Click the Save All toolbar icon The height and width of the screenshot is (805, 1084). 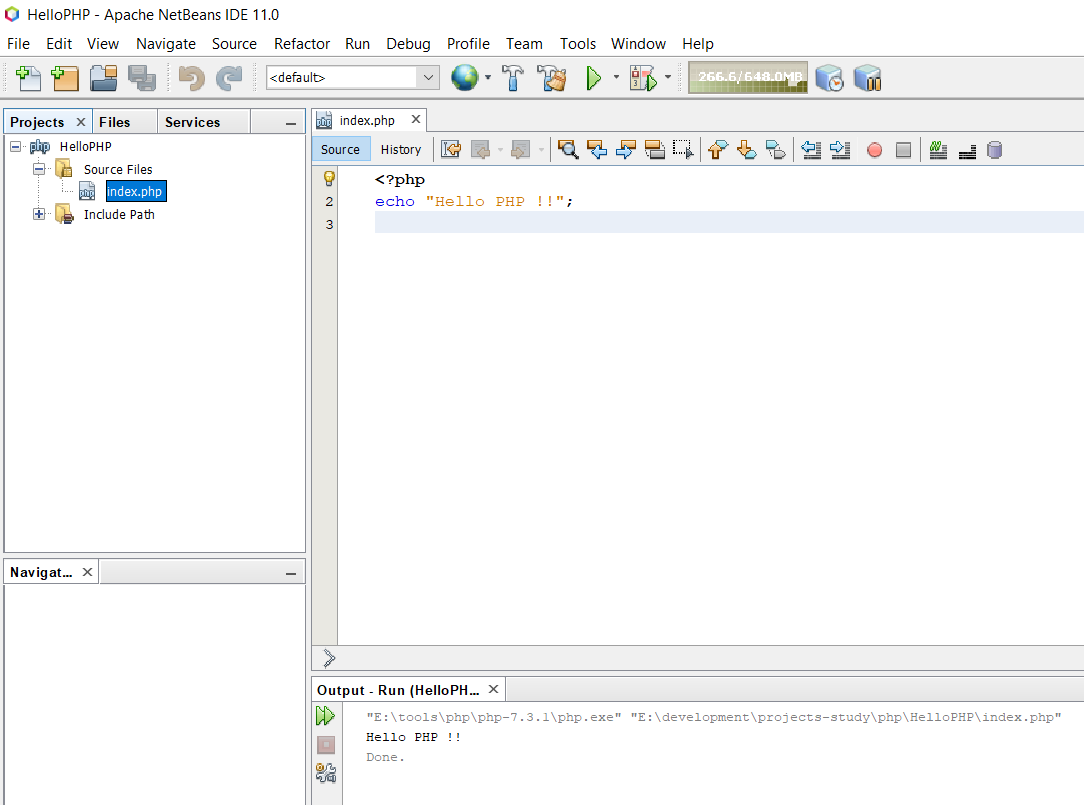tap(142, 78)
